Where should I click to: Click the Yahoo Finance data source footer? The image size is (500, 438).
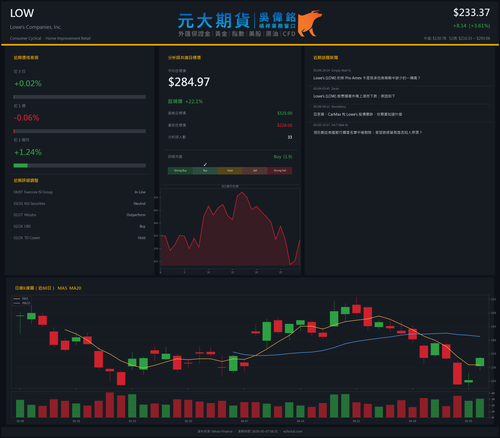pos(215,431)
